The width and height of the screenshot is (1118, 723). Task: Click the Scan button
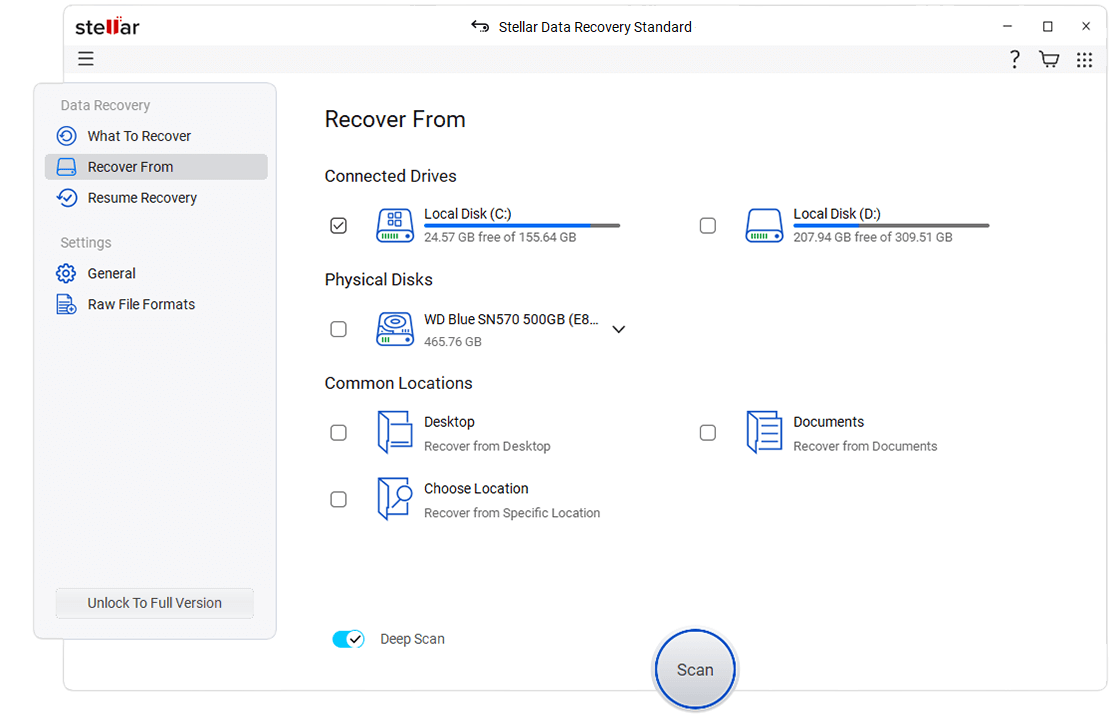point(694,669)
